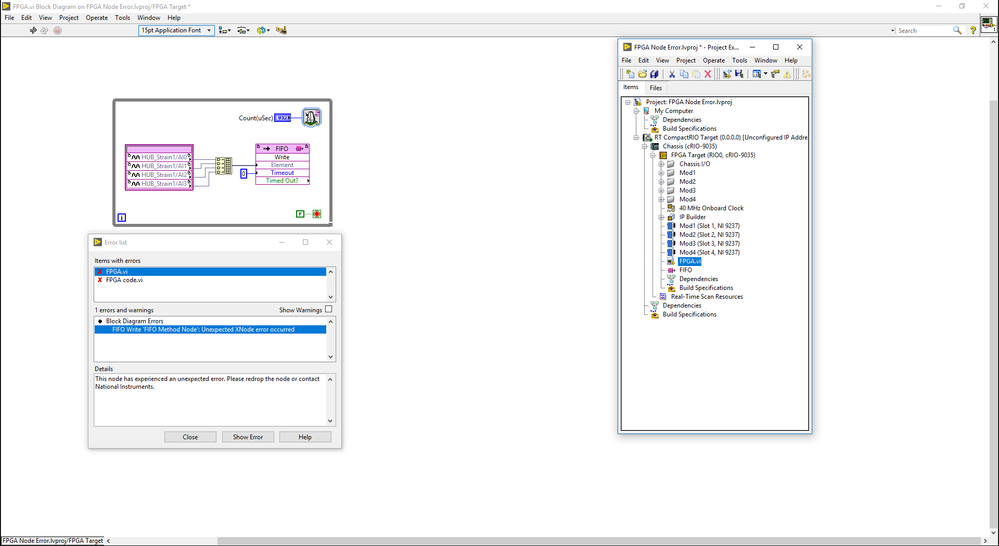Click the Show Error button
Viewport: 999px width, 546px height.
pyautogui.click(x=248, y=437)
